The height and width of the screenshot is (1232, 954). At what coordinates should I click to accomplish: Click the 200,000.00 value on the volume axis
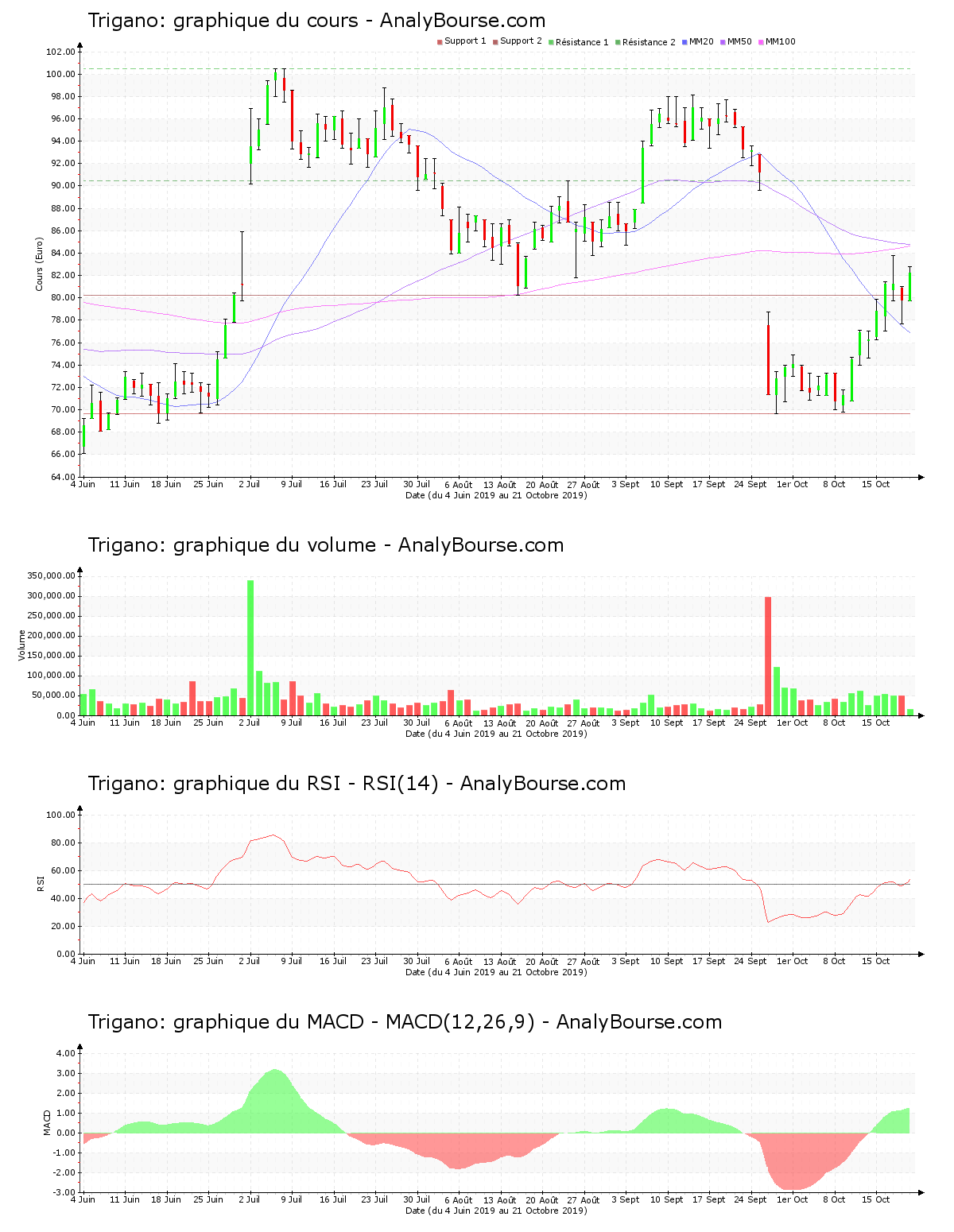coord(52,636)
